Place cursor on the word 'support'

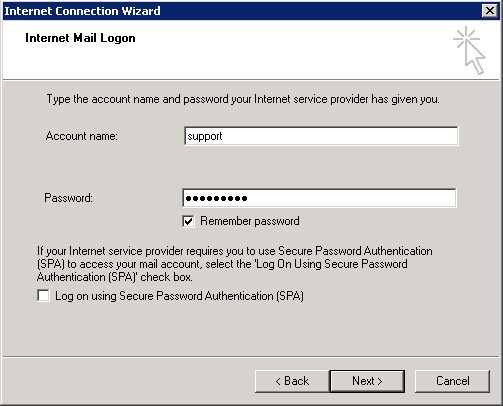tap(205, 136)
